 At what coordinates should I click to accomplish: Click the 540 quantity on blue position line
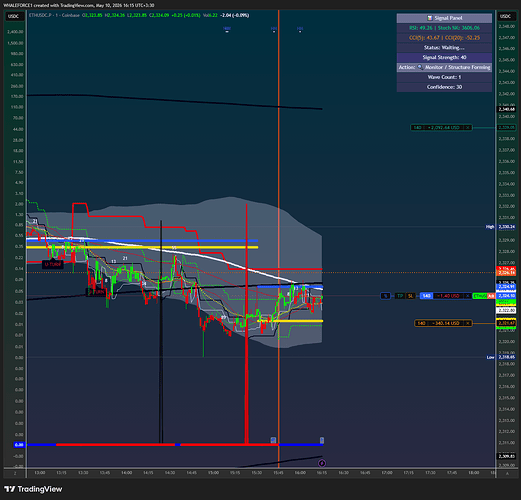(x=426, y=296)
